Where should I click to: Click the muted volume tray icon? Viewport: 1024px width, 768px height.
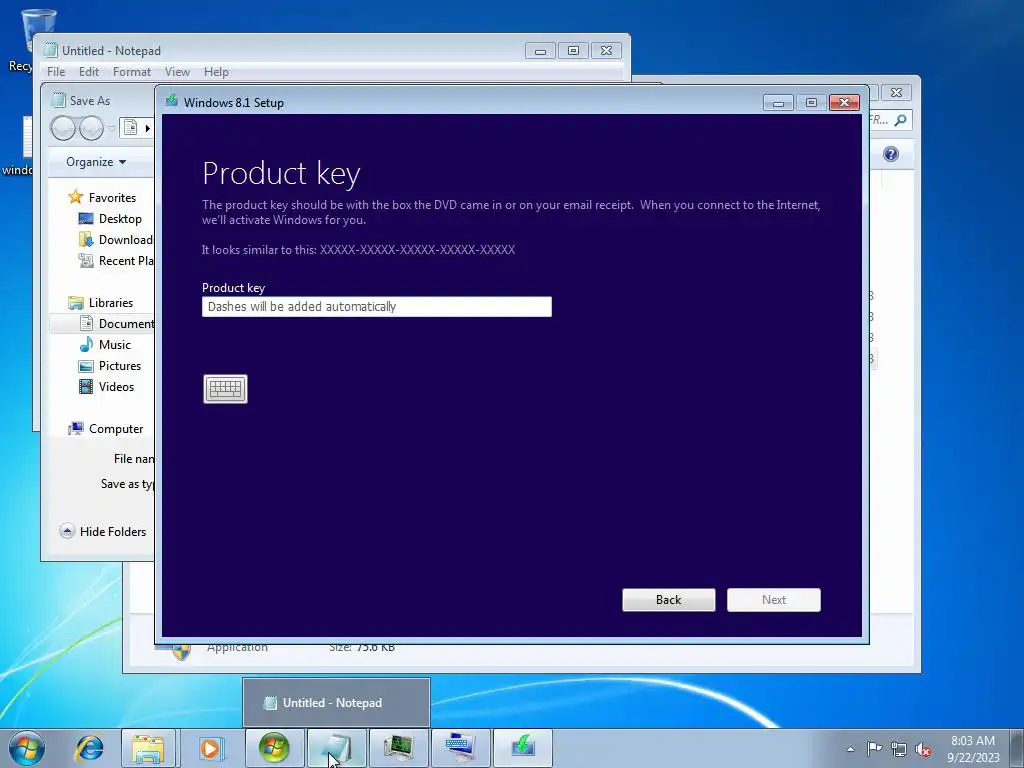(x=923, y=749)
